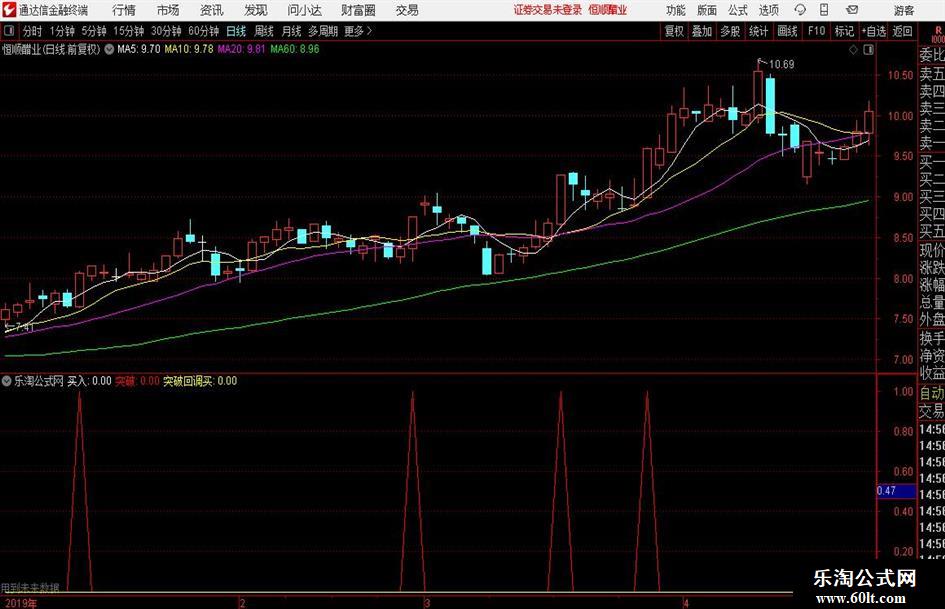Screen dimensions: 945x609
Task: Open the 公式 menu
Action: (738, 10)
